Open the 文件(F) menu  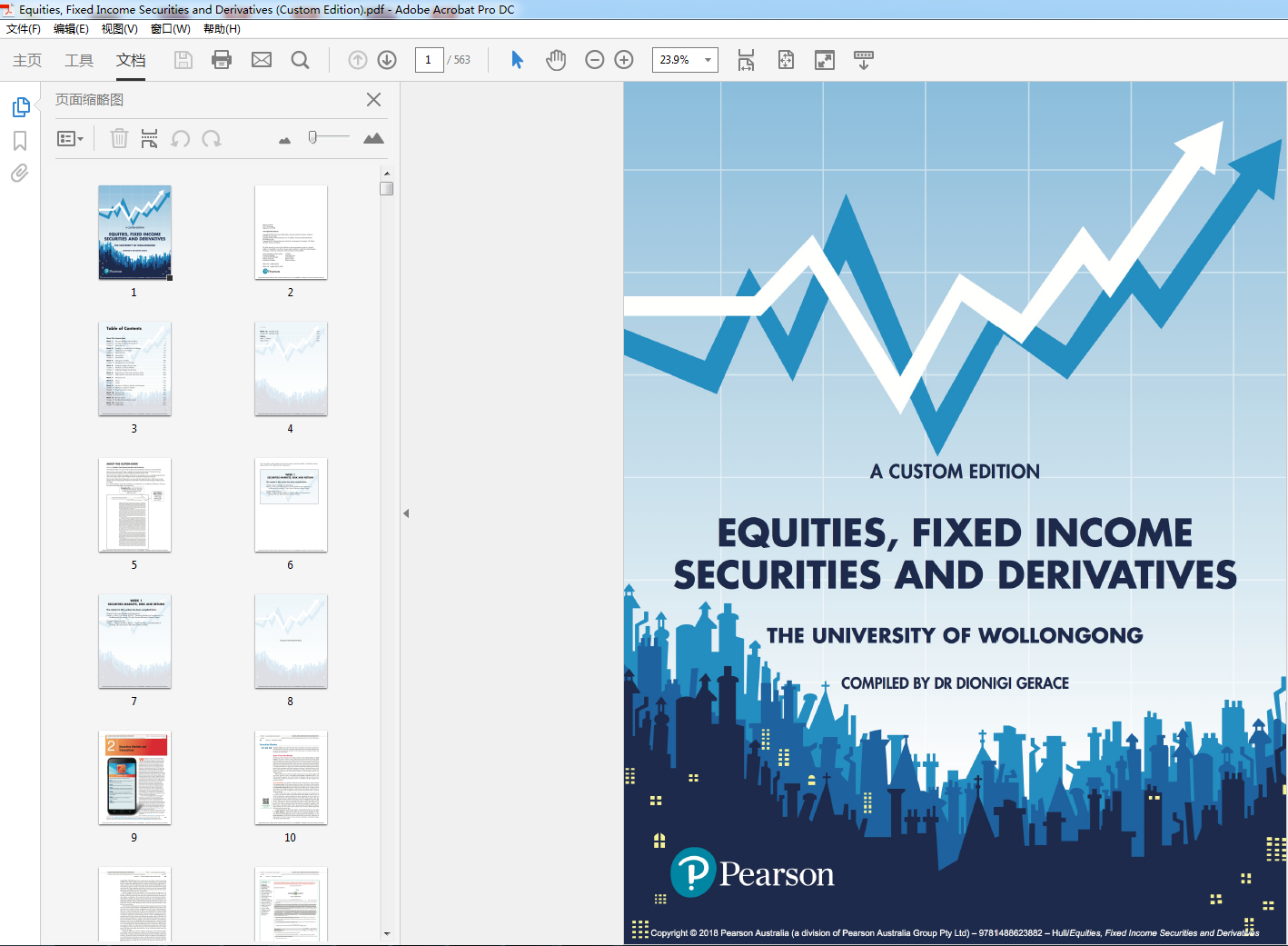pyautogui.click(x=24, y=29)
